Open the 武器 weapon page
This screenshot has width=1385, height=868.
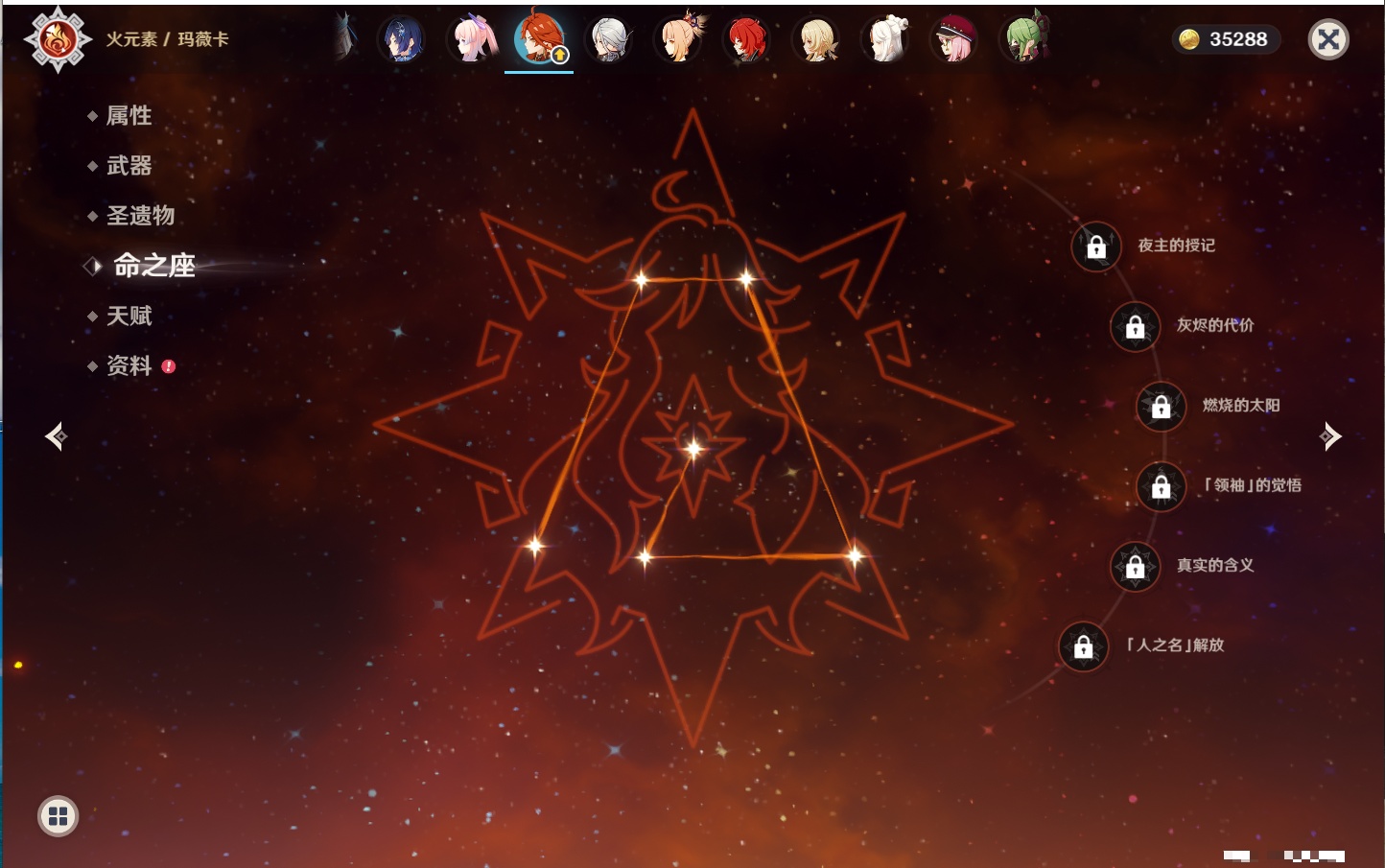pyautogui.click(x=129, y=166)
